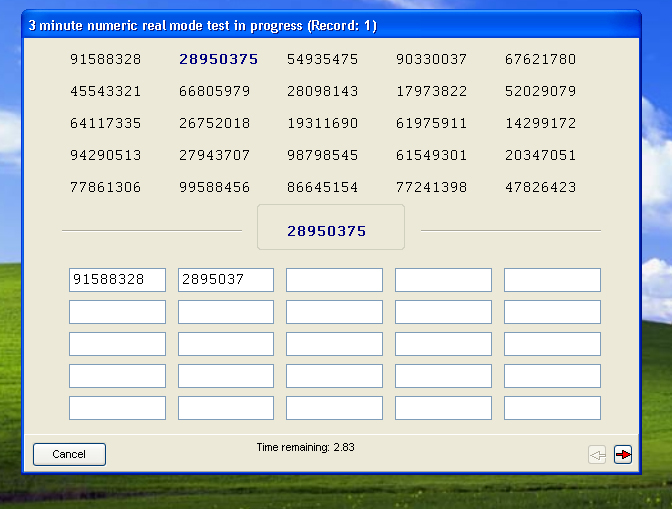Click the boxed 28950375 display in center
The image size is (672, 509).
(x=330, y=227)
